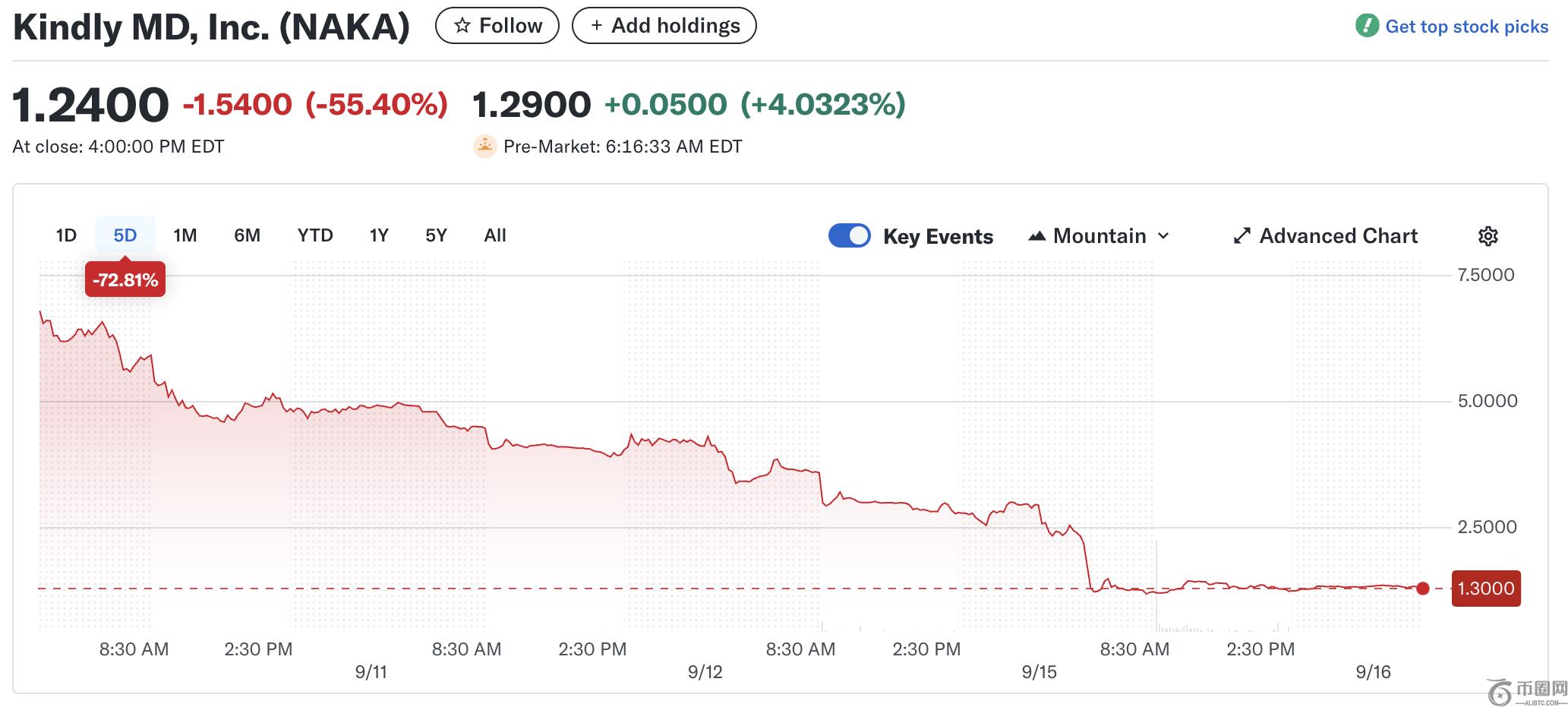Click the pre-market sunrise icon
Viewport: 1568px width, 707px height.
click(484, 147)
